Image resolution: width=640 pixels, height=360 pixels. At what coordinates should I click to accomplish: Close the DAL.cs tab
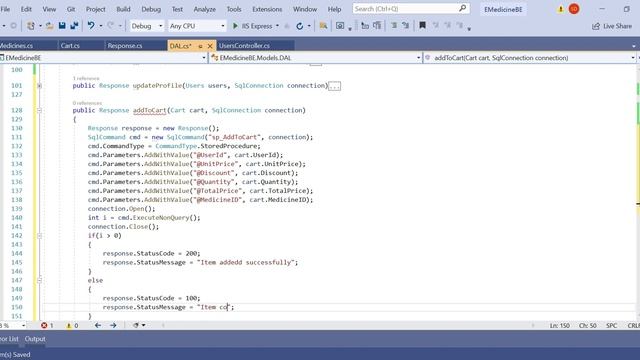click(210, 46)
